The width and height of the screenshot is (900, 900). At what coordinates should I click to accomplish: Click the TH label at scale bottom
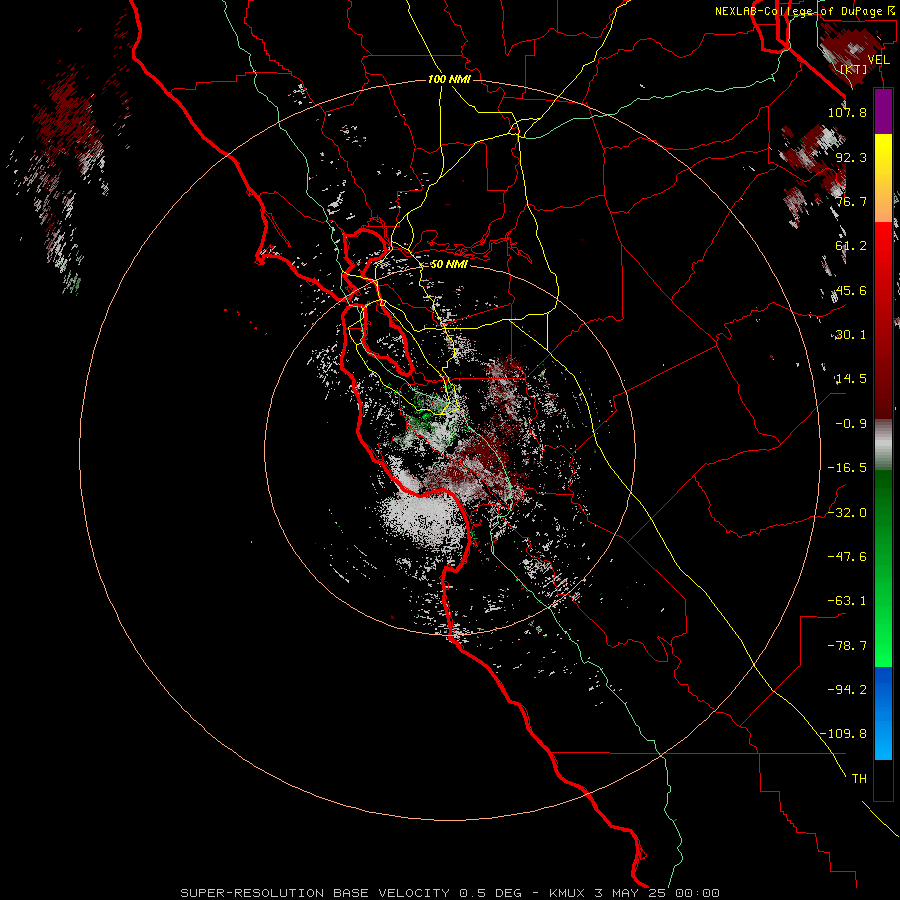coord(859,779)
